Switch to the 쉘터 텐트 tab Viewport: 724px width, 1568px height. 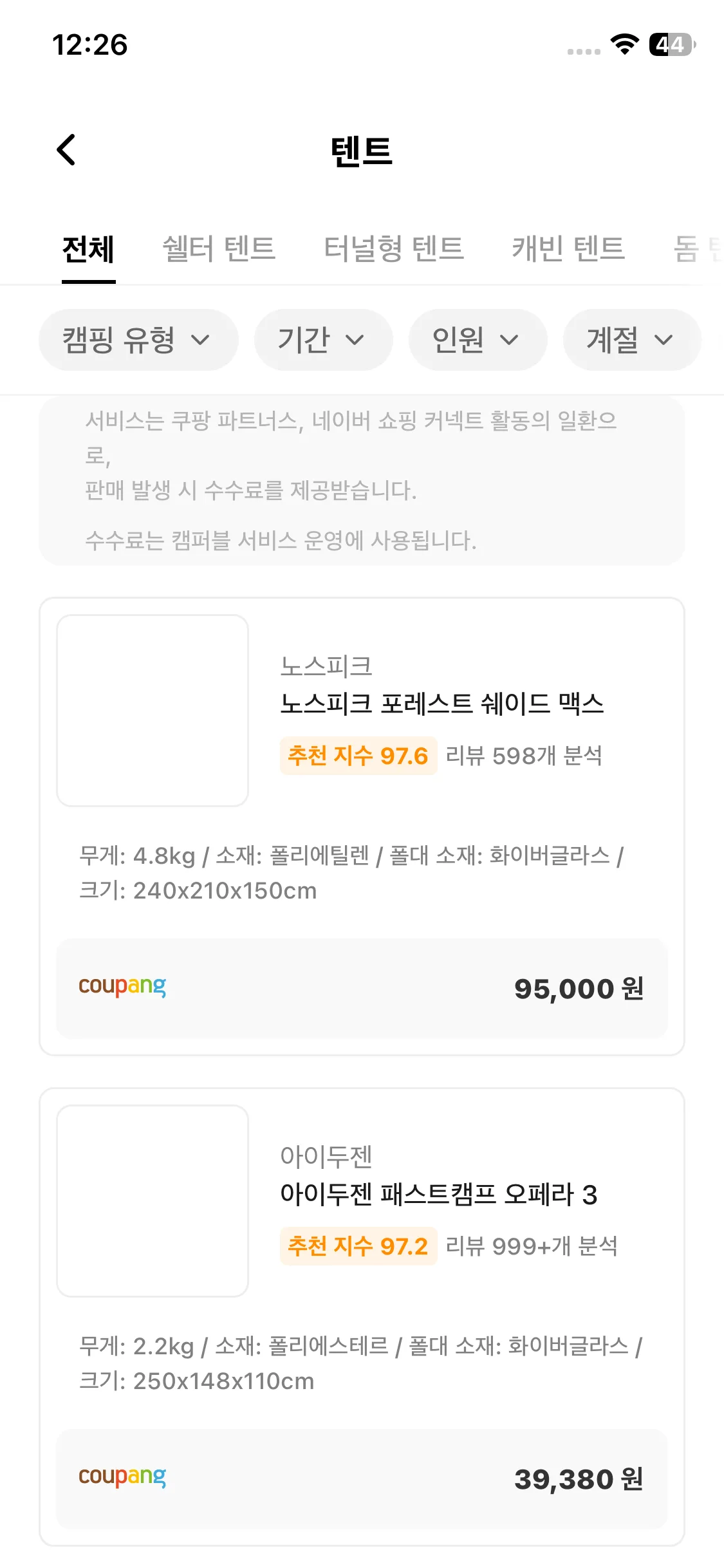pyautogui.click(x=219, y=250)
